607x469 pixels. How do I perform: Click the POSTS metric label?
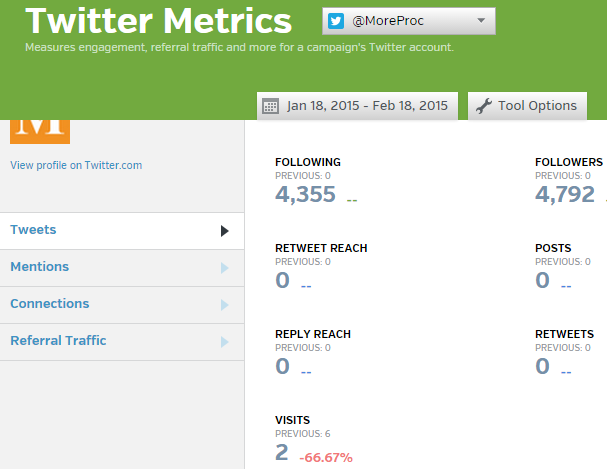coord(553,248)
